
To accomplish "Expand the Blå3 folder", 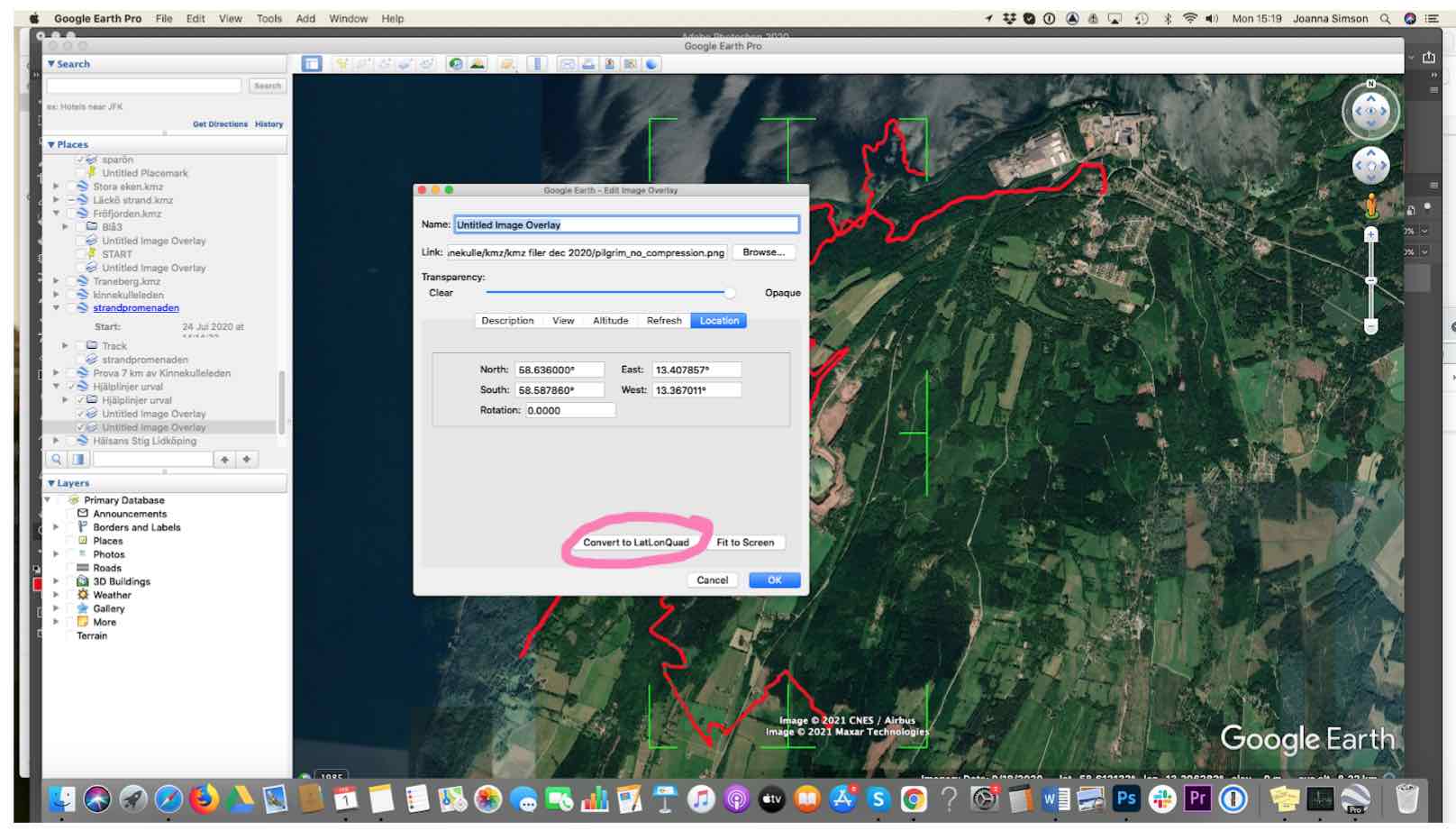I will (66, 227).
